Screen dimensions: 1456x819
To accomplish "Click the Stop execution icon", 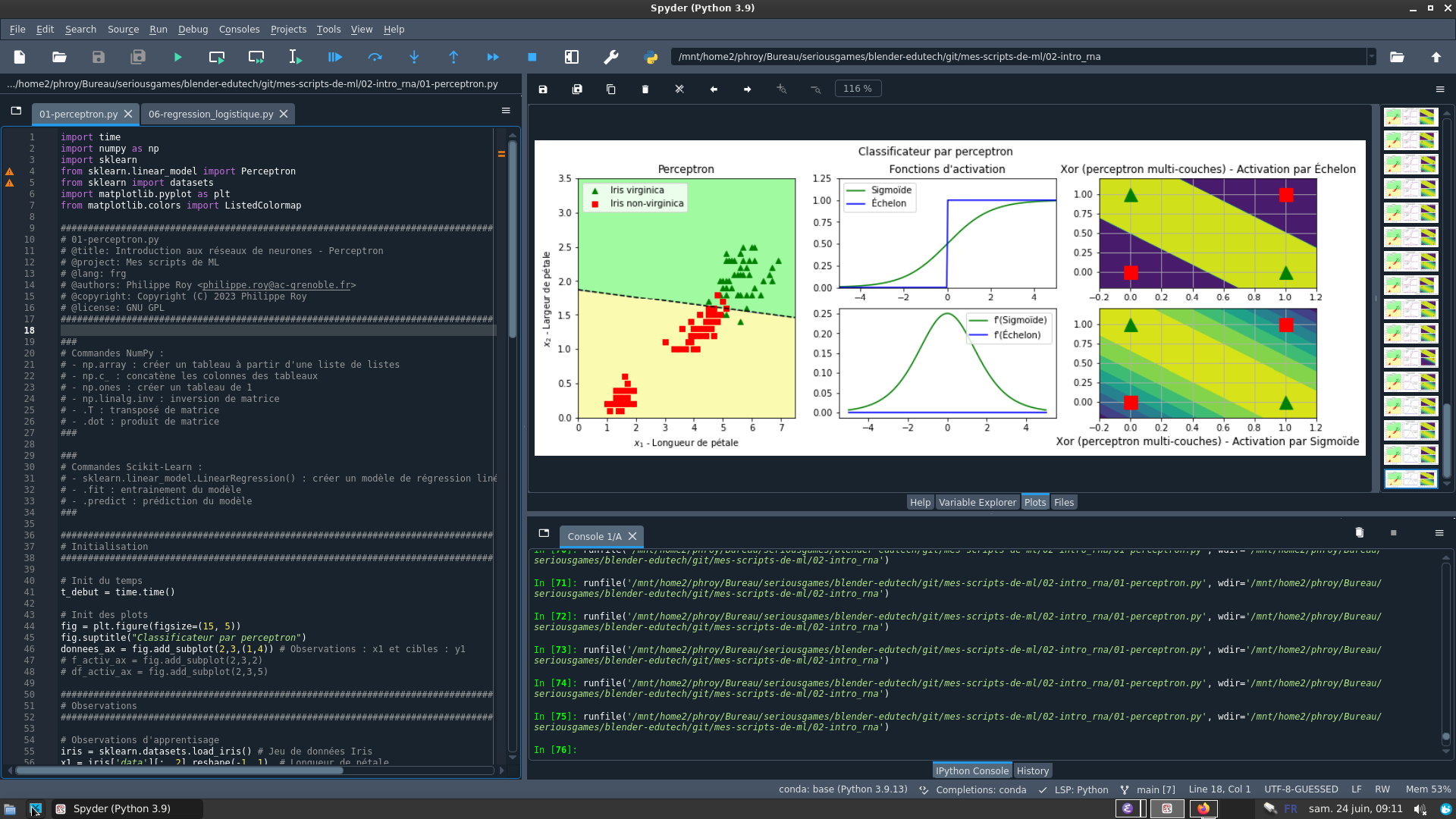I will [532, 57].
